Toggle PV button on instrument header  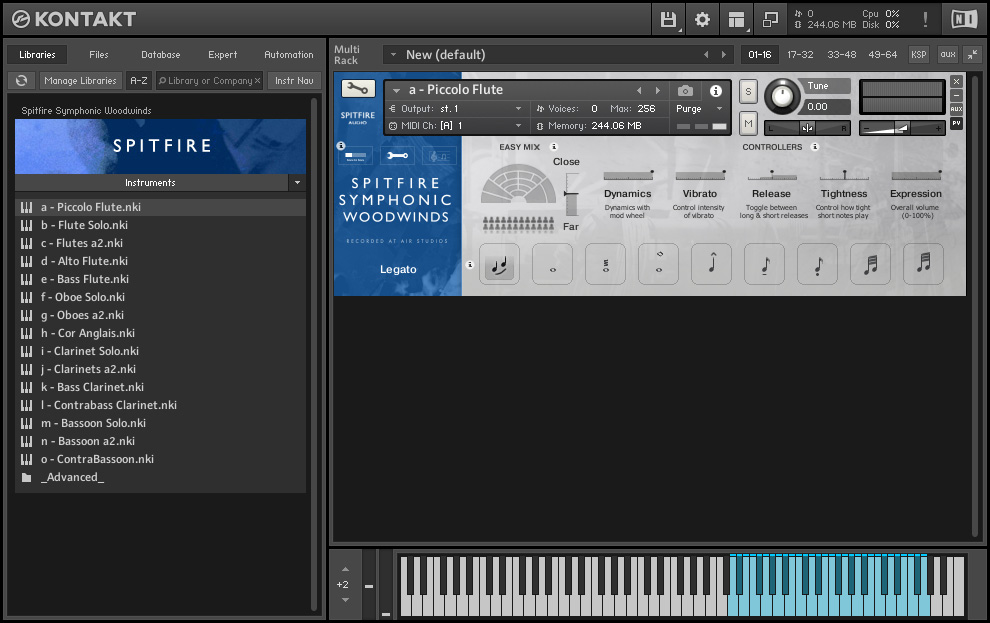tap(957, 124)
